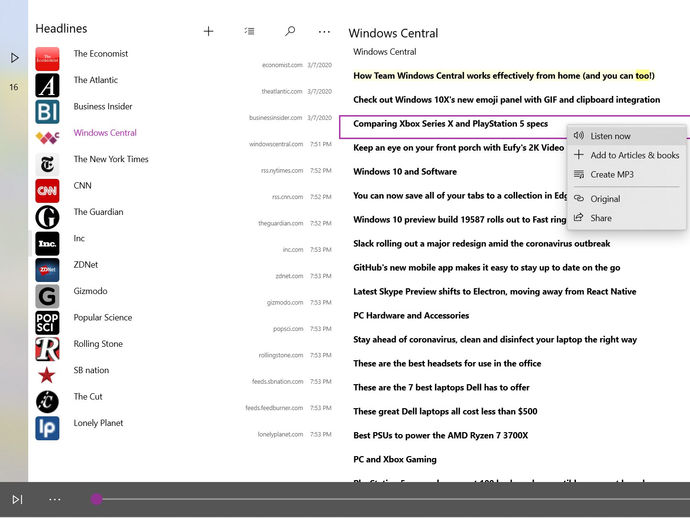Open 'Check out Windows 10X's new emoji panel' article
Viewport: 690px width, 518px height.
506,100
